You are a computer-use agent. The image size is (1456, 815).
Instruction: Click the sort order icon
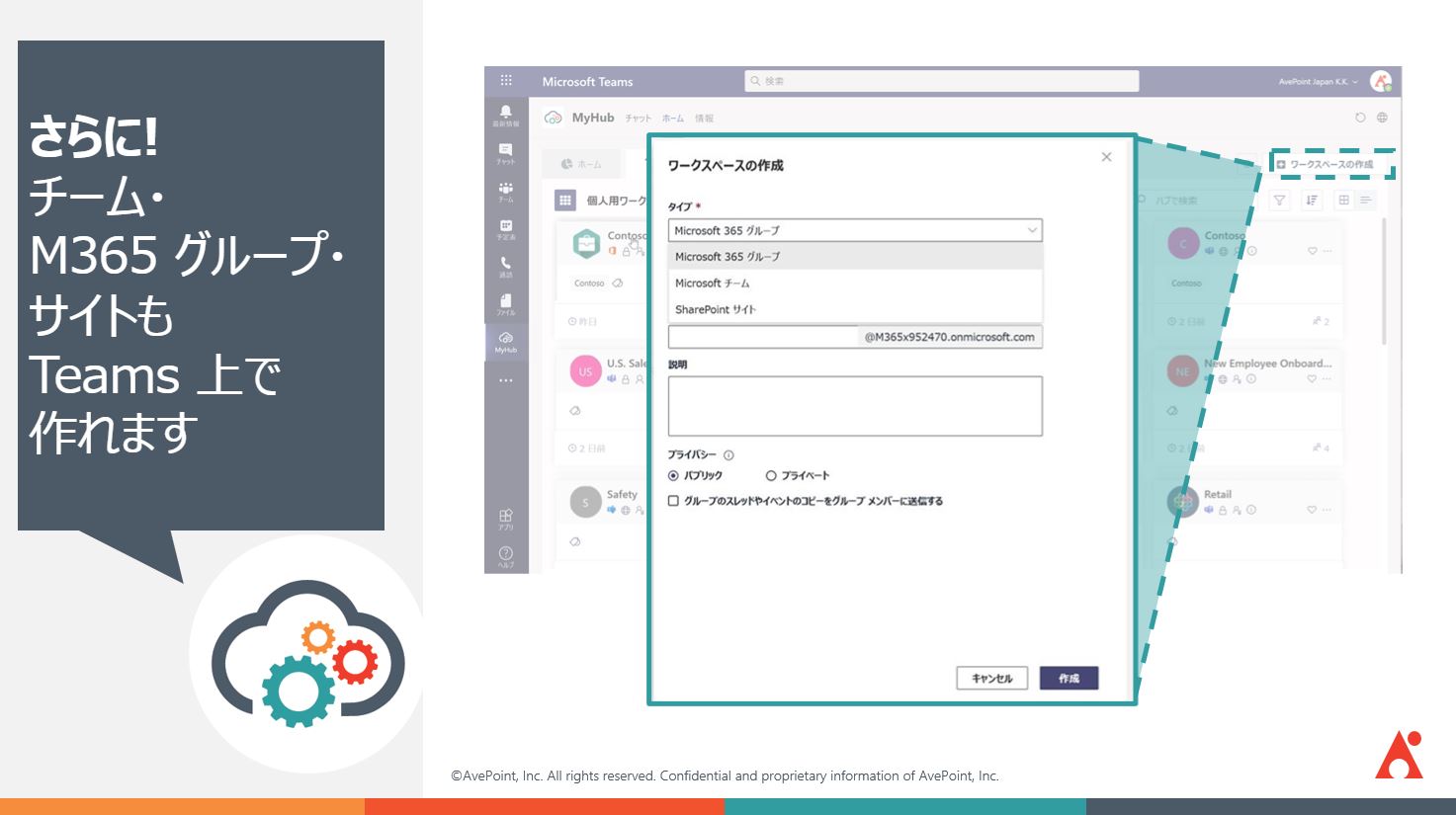pos(1312,200)
